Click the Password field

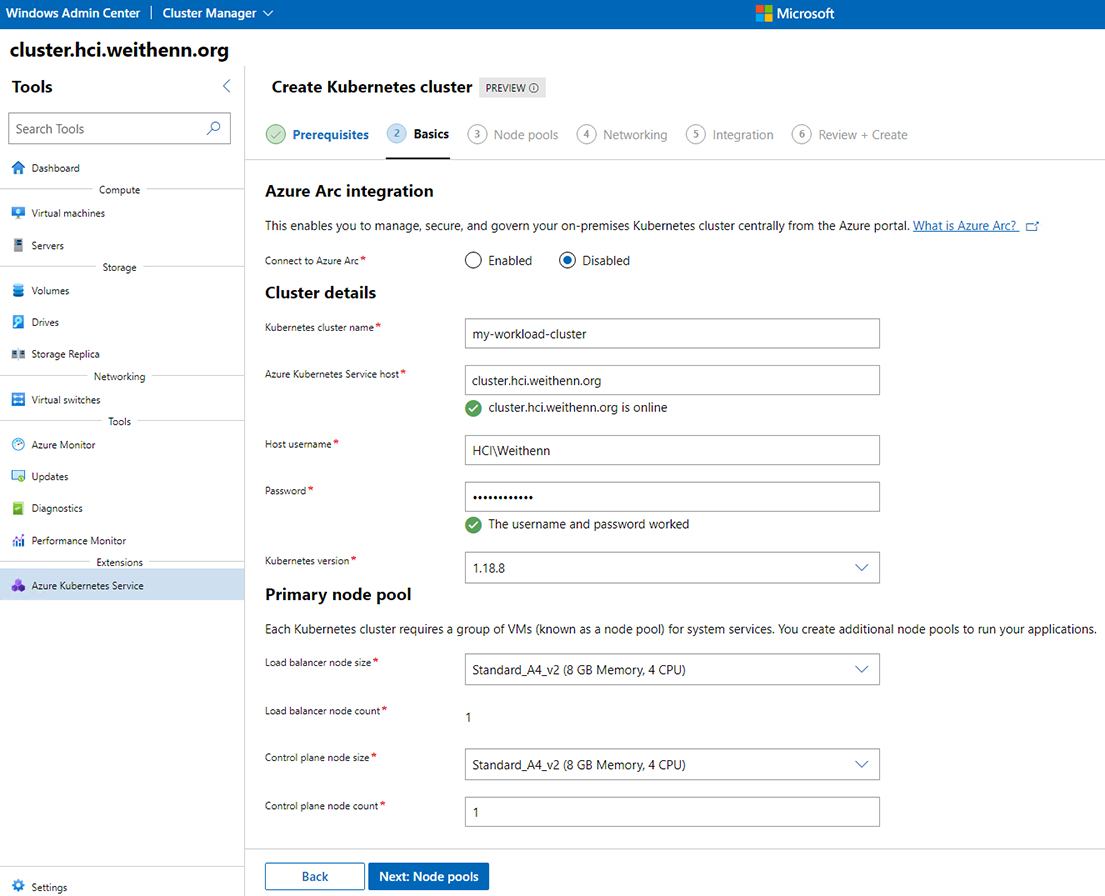672,496
